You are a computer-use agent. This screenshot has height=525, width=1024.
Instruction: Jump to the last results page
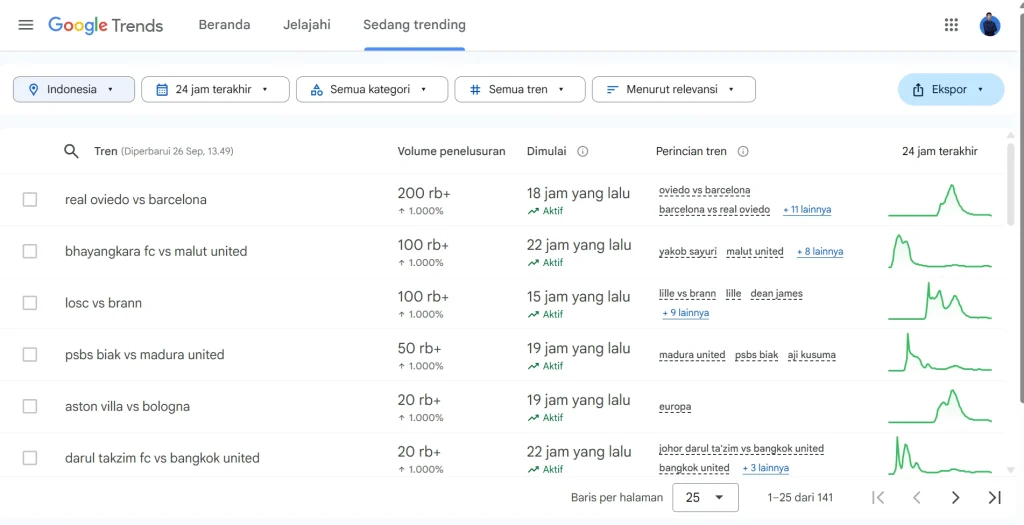pyautogui.click(x=995, y=498)
